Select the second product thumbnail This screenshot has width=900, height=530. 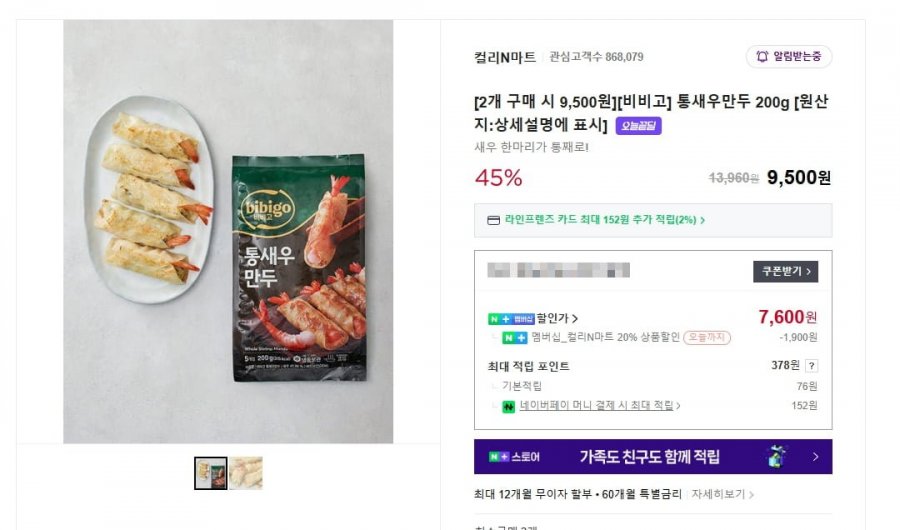[246, 473]
